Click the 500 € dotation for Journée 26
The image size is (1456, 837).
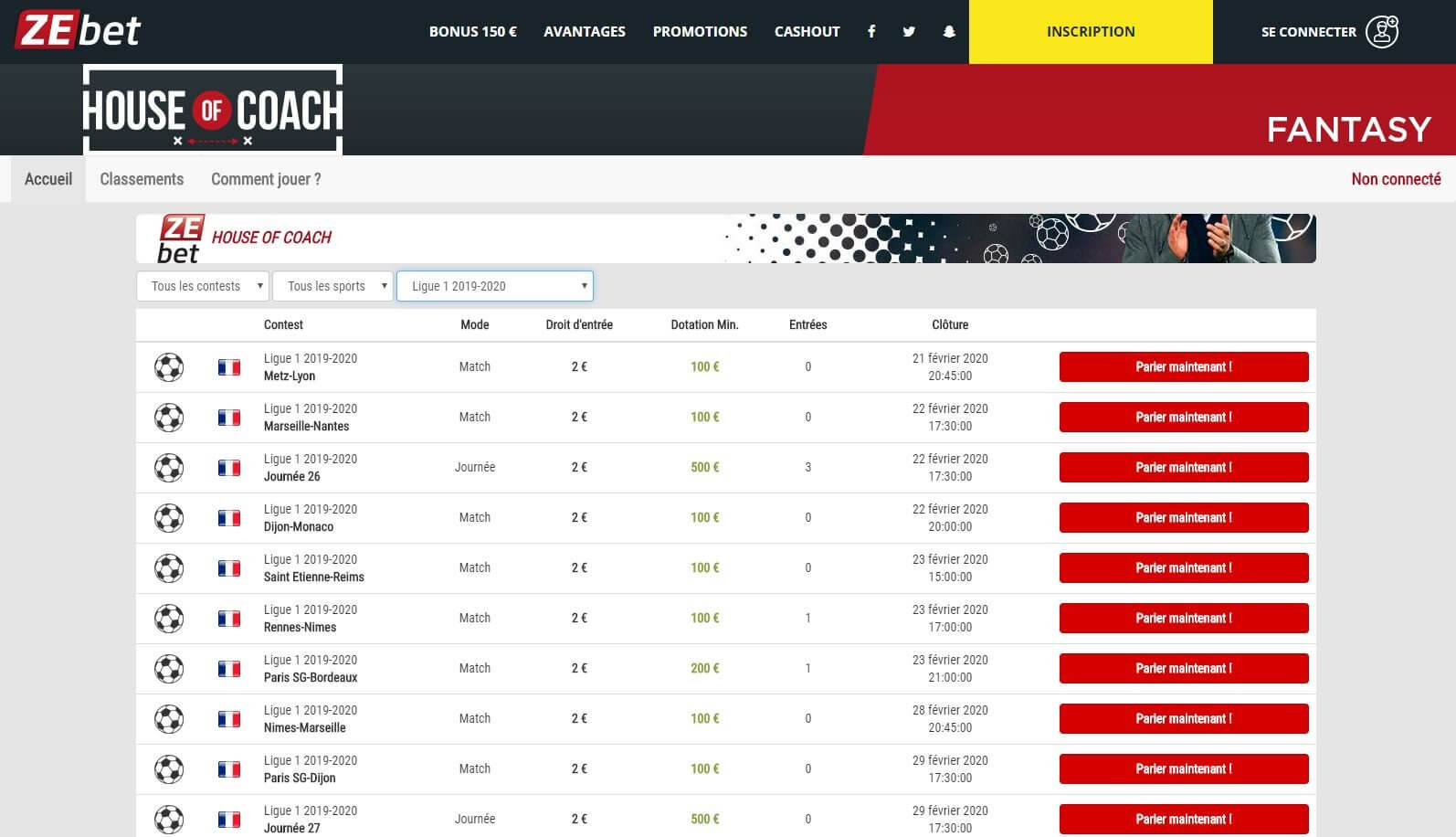coord(704,467)
